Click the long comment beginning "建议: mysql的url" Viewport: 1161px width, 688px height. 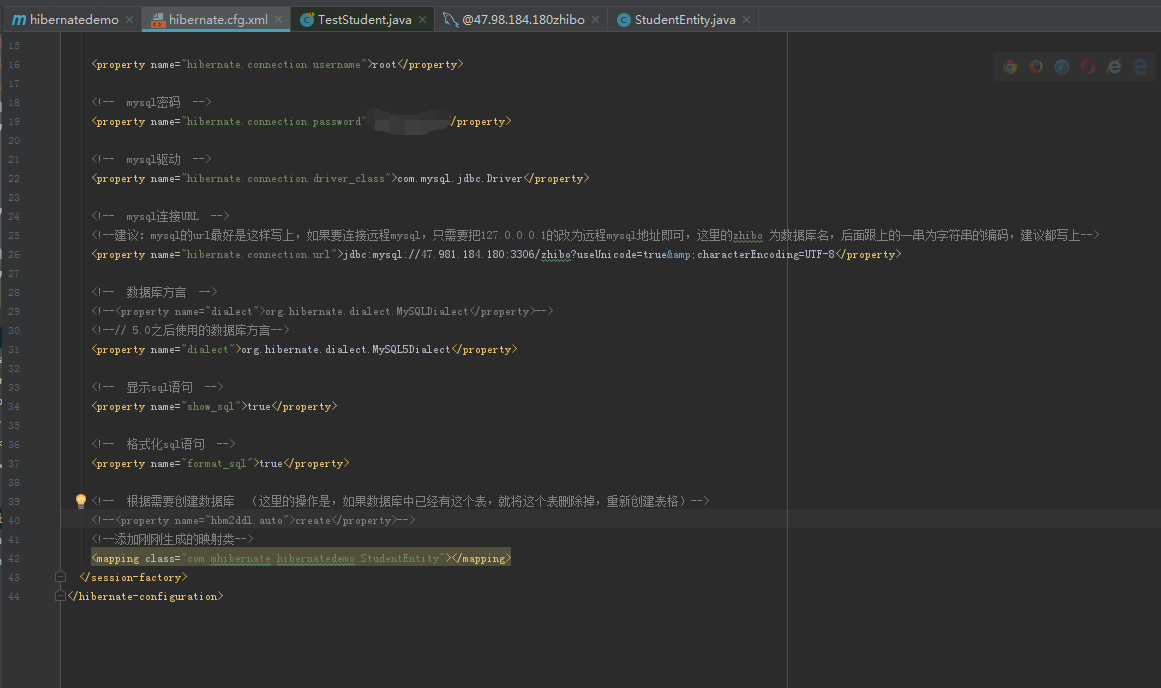tap(595, 236)
